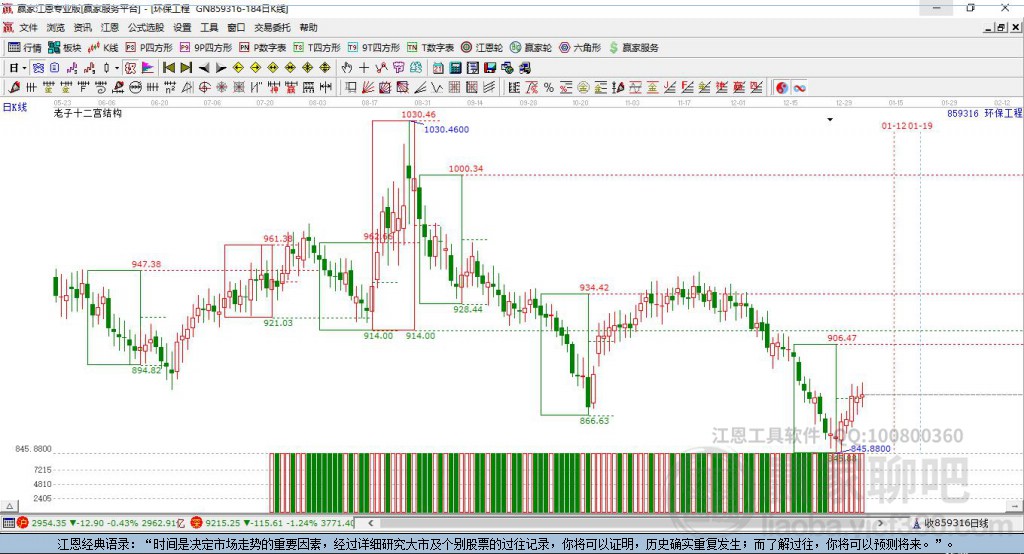Click the horizontal chart scrollbar track
This screenshot has width=1024, height=554.
tap(627, 523)
